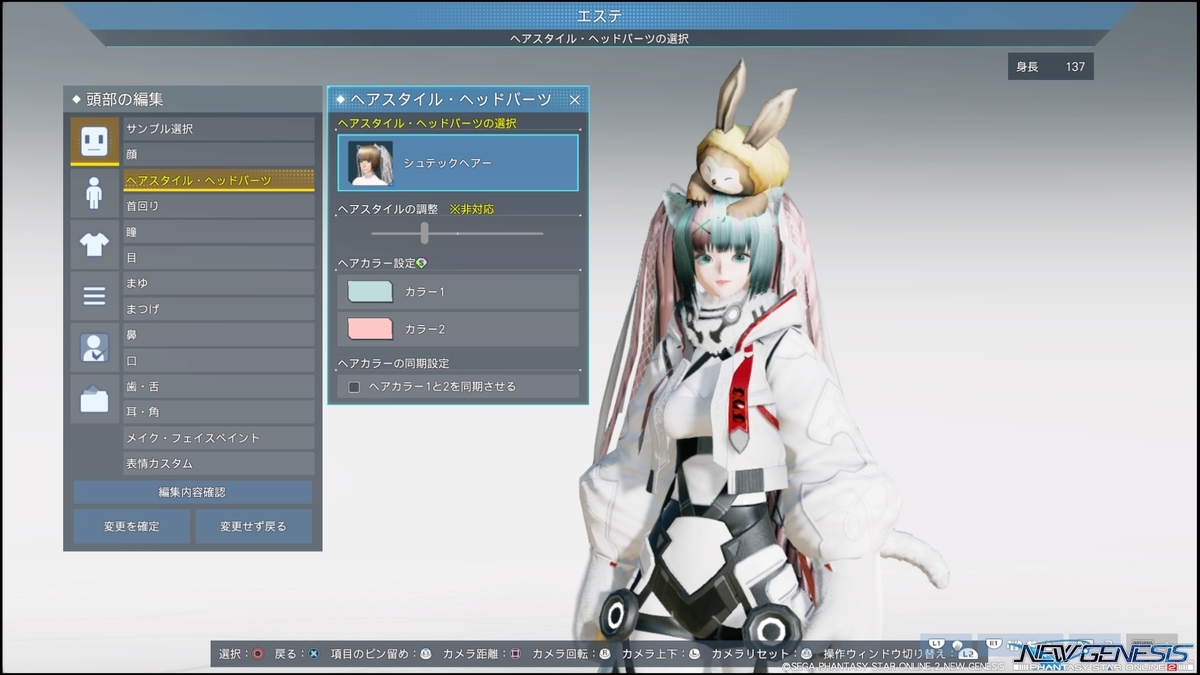The height and width of the screenshot is (675, 1200).
Task: Click the 頭部の編集 panel header
Action: click(192, 100)
